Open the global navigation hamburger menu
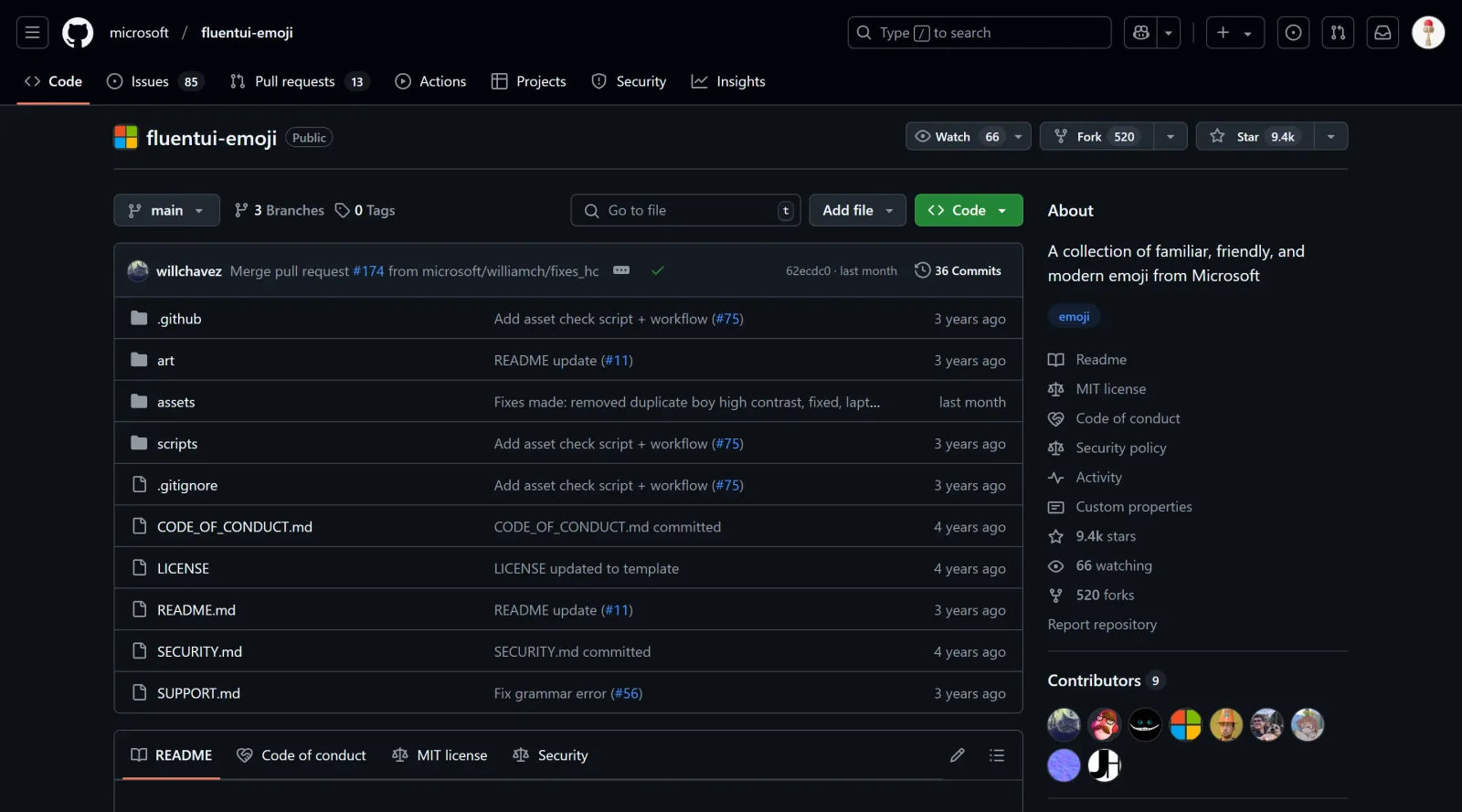The image size is (1462, 812). pos(32,33)
